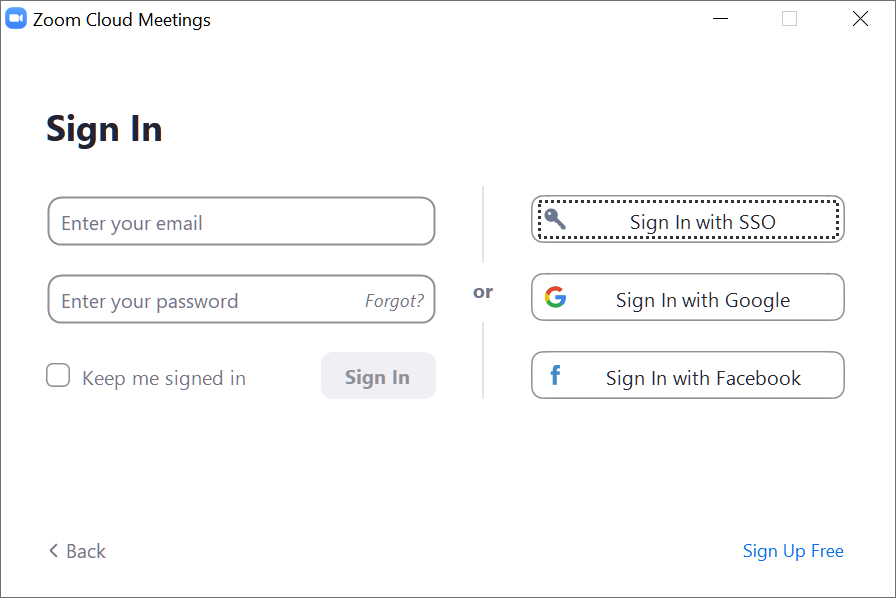Click the disabled maximize window button
The width and height of the screenshot is (896, 598).
pos(790,19)
